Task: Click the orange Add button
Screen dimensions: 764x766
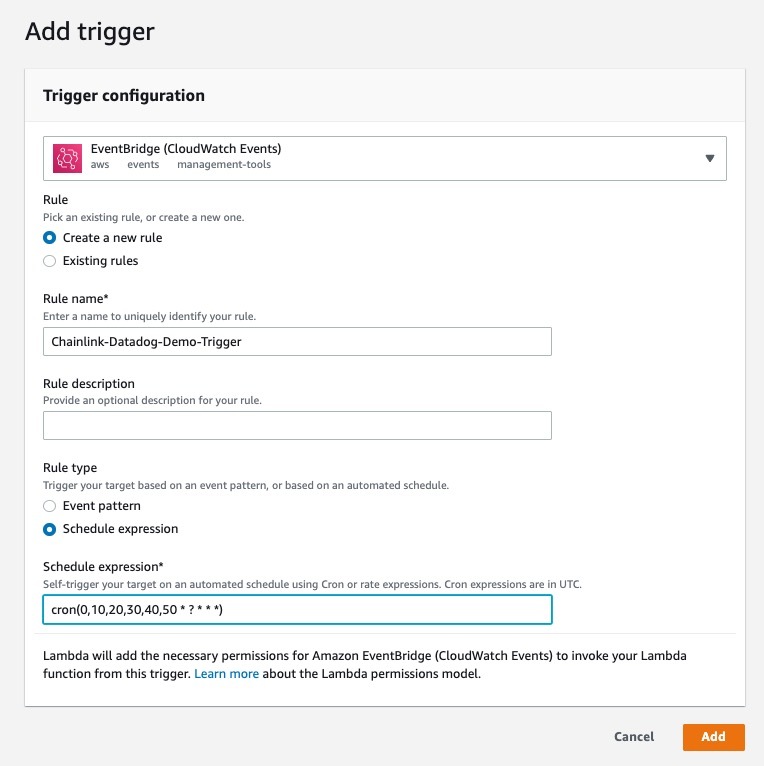Action: pyautogui.click(x=713, y=737)
